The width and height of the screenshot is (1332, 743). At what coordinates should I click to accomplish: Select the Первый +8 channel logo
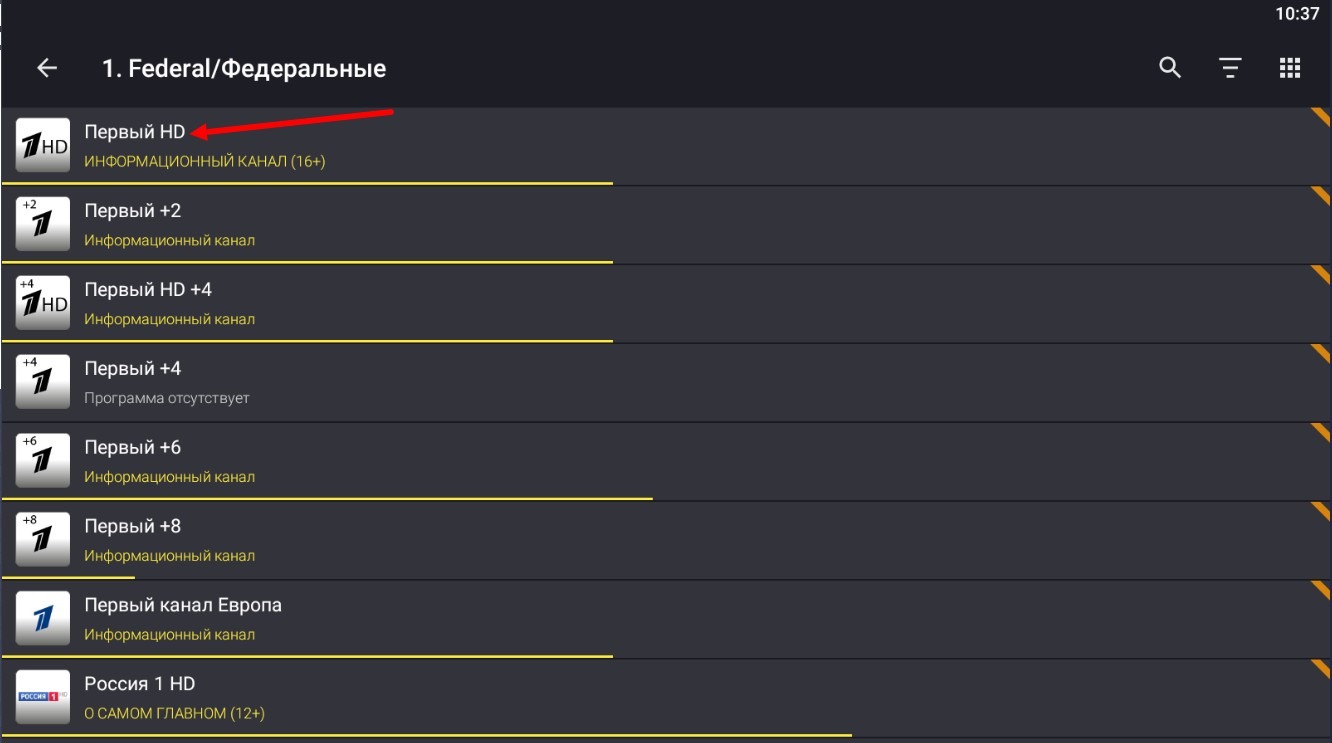(x=42, y=539)
